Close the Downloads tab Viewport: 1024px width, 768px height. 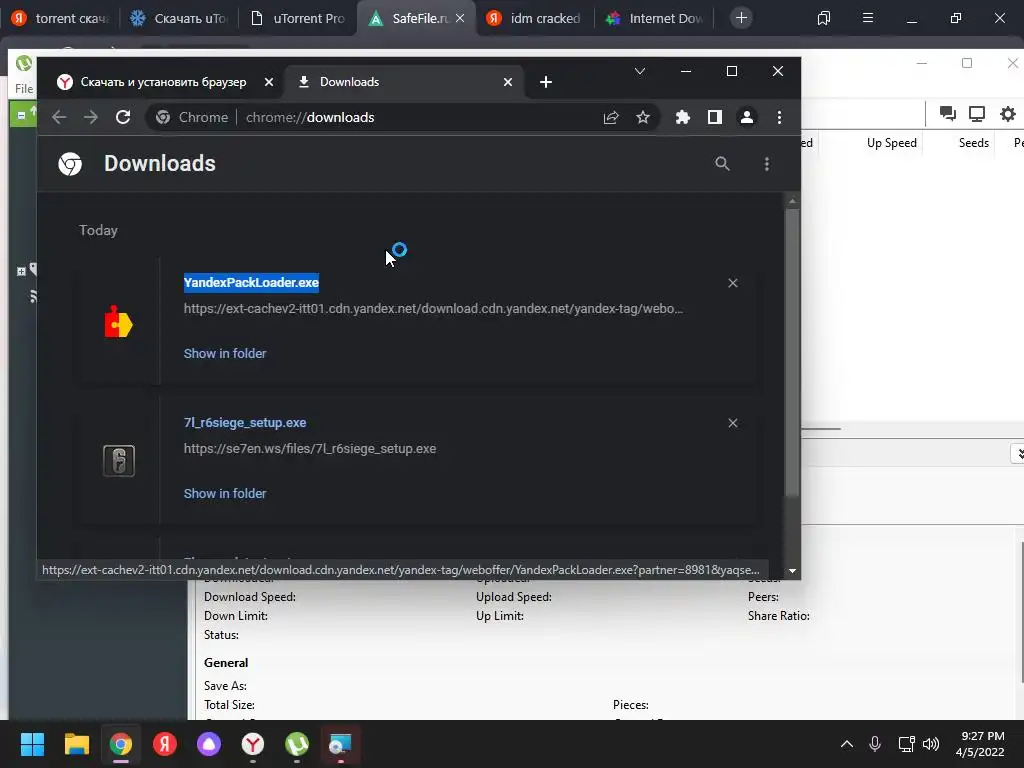(x=507, y=82)
